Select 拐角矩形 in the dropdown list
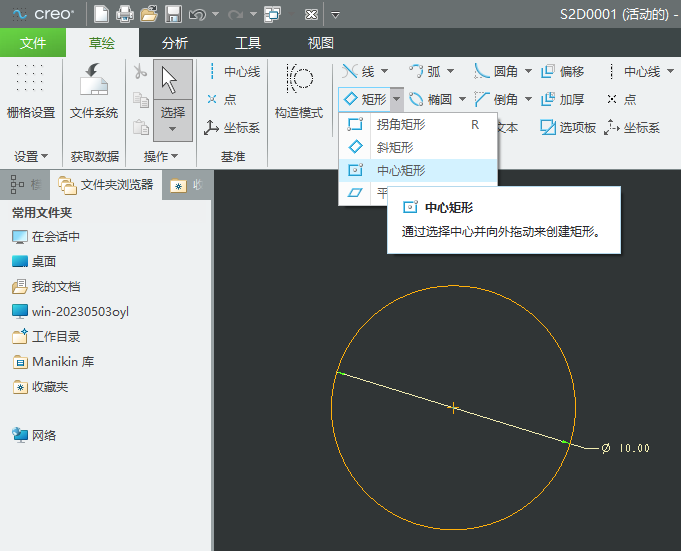This screenshot has width=681, height=551. pyautogui.click(x=400, y=125)
